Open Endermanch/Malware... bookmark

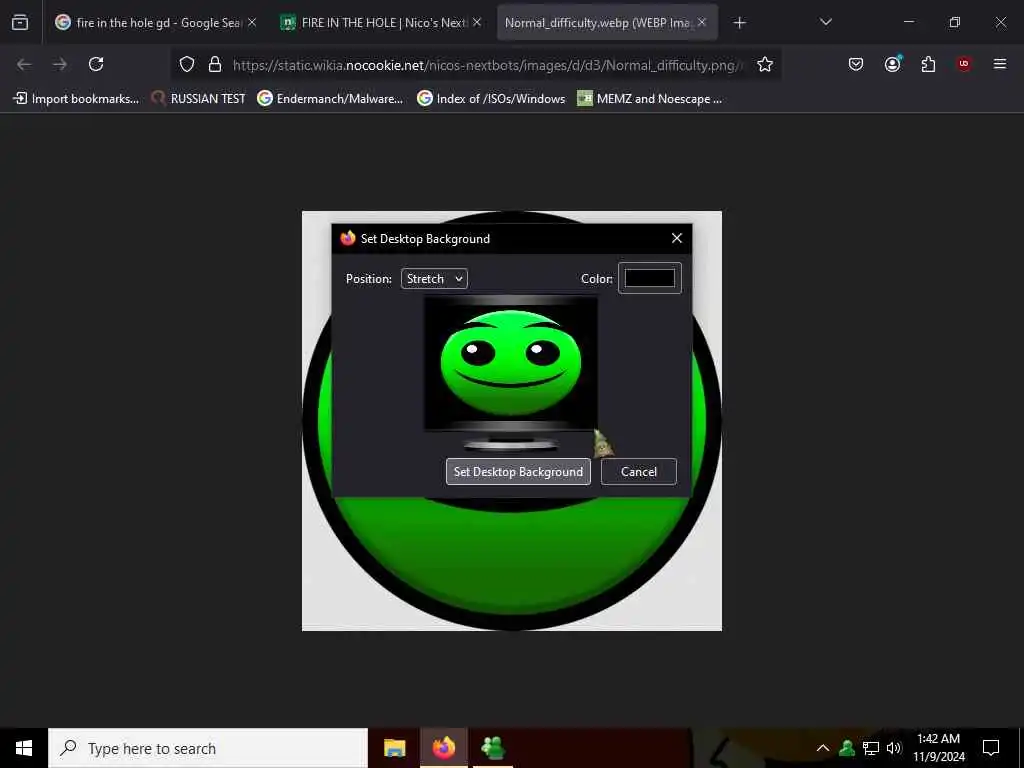pos(330,99)
